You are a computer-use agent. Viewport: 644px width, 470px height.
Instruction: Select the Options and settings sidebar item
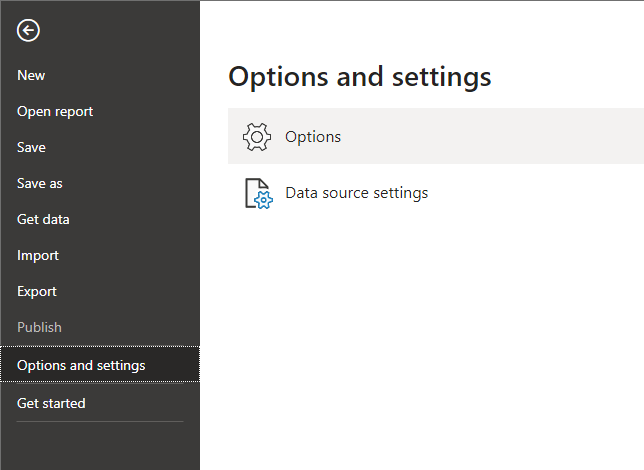coord(100,364)
